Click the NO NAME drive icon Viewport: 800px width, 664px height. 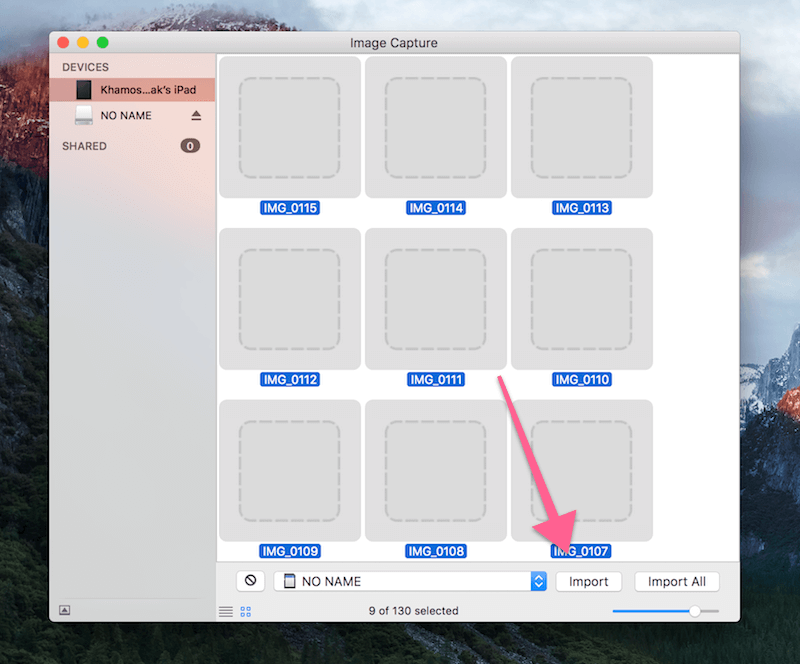click(x=84, y=116)
